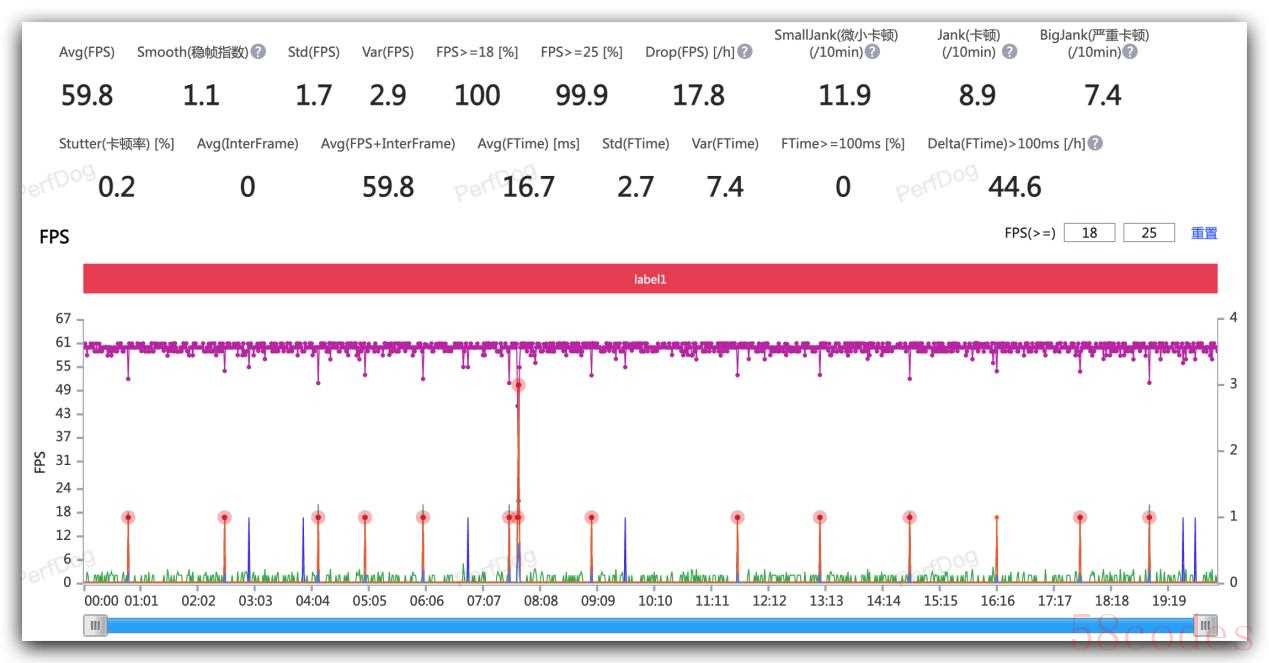This screenshot has width=1269, height=663.
Task: Click the Stutter(卡顿率) value 0.2
Action: [117, 187]
